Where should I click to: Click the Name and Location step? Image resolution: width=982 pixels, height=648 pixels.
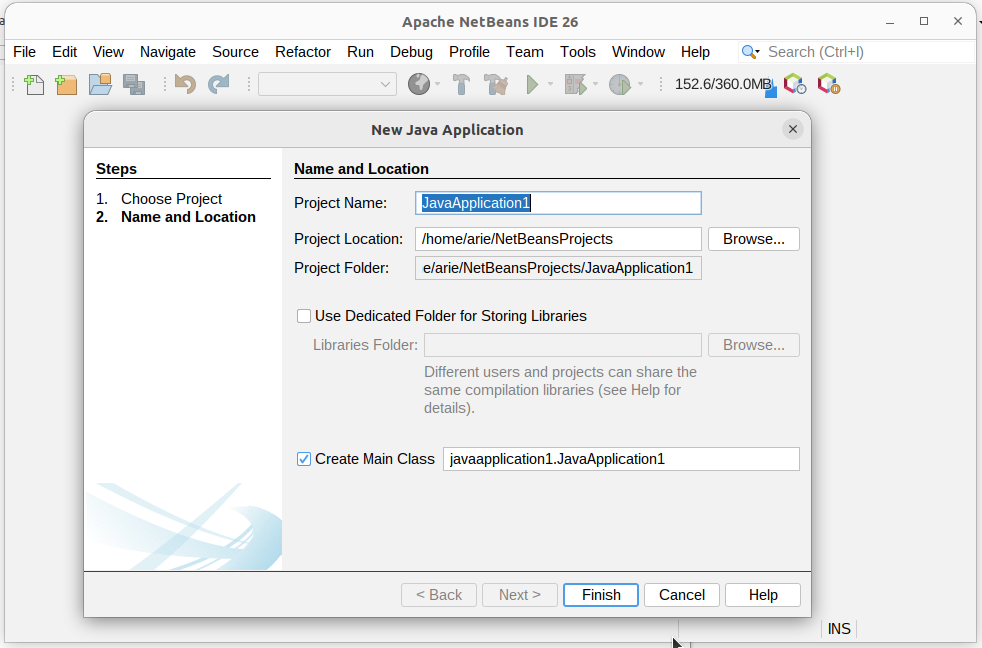tap(188, 217)
